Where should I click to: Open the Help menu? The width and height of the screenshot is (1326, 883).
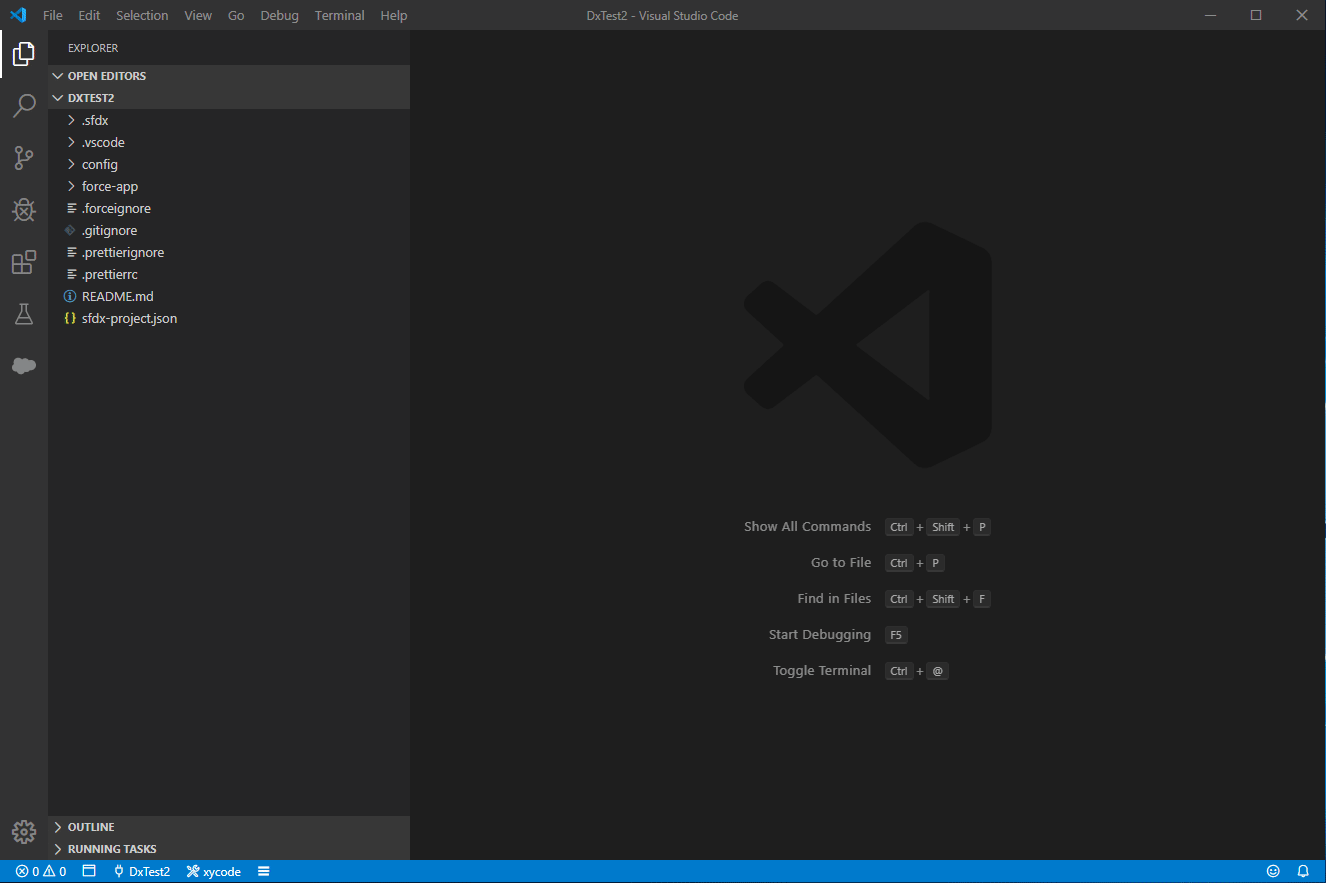coord(394,15)
